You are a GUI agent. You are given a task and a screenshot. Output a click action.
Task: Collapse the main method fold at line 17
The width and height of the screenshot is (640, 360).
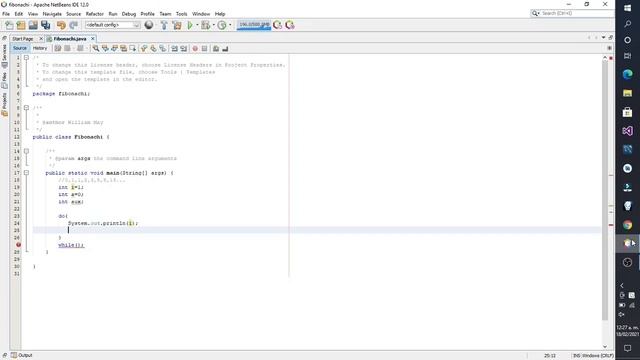coord(26,173)
